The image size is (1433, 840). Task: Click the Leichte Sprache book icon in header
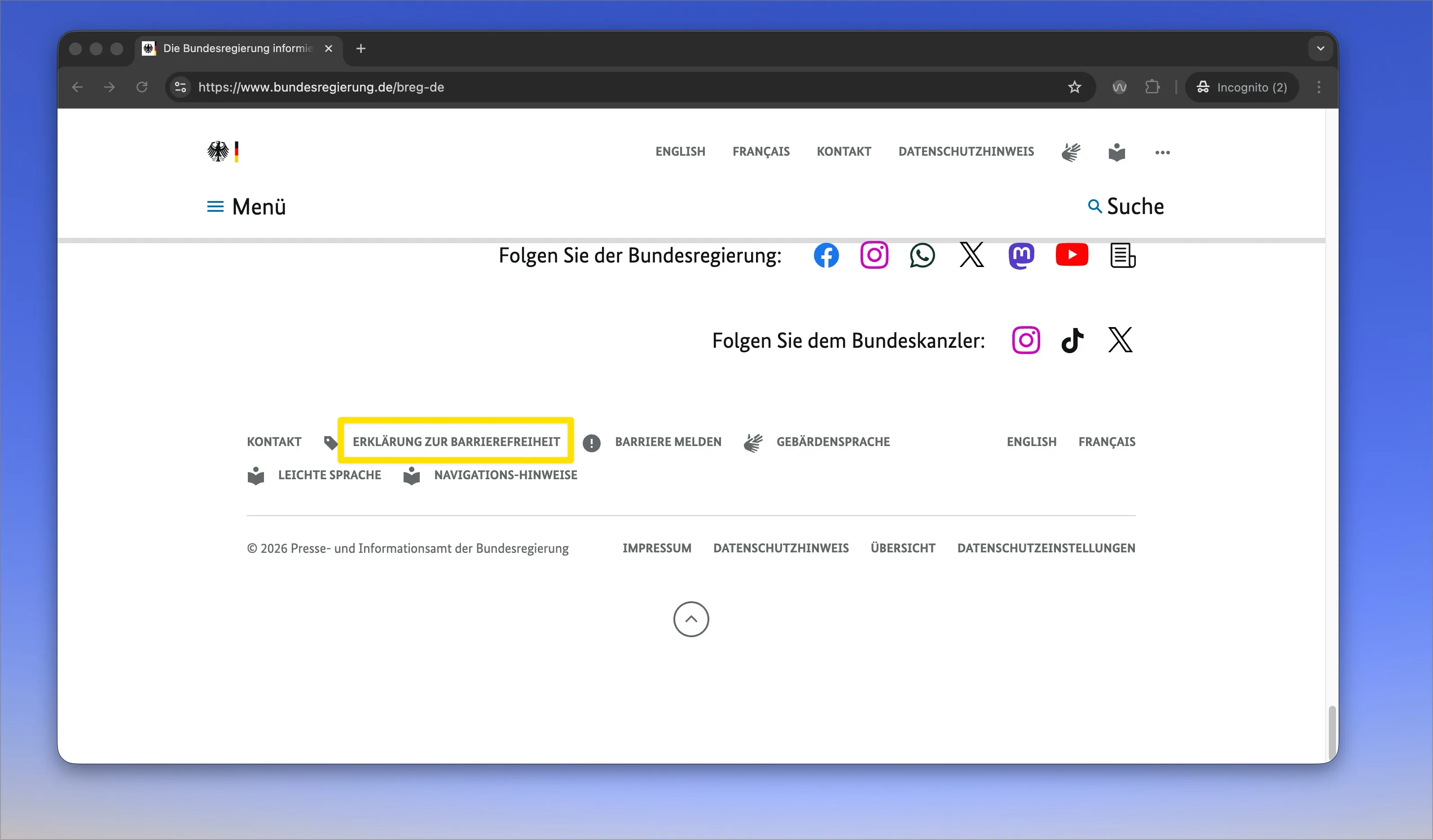click(x=1116, y=152)
